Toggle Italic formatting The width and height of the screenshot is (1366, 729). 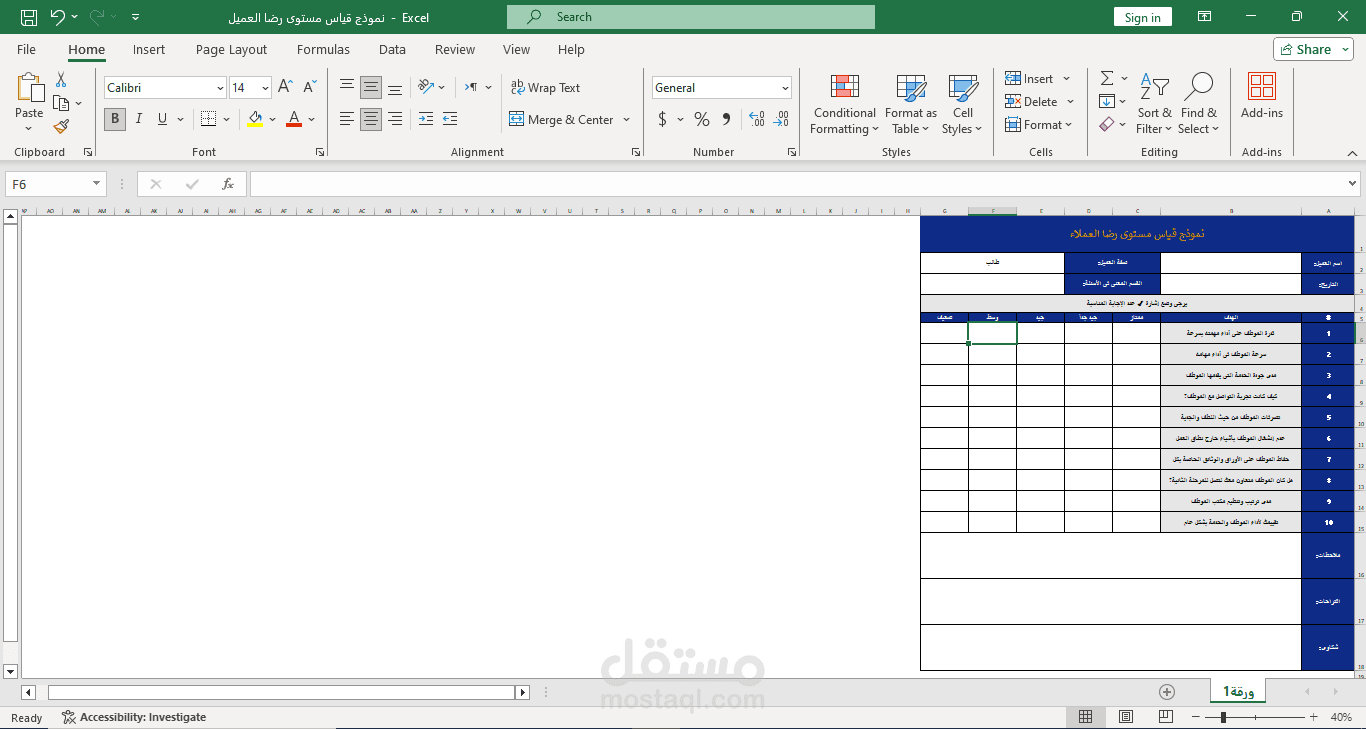[x=138, y=119]
